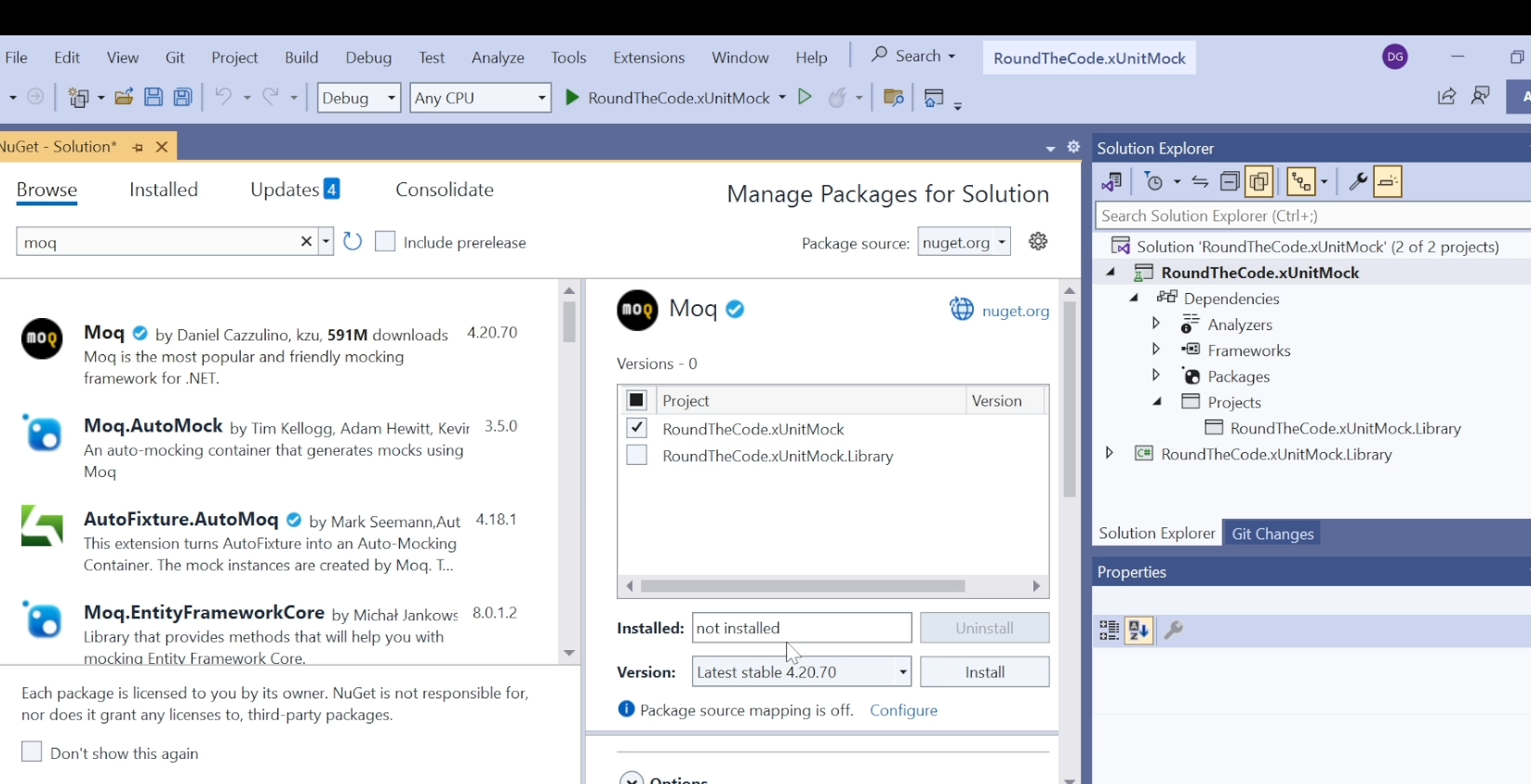This screenshot has height=784, width=1531.
Task: Select the Moq.AutoMock package
Action: [x=278, y=448]
